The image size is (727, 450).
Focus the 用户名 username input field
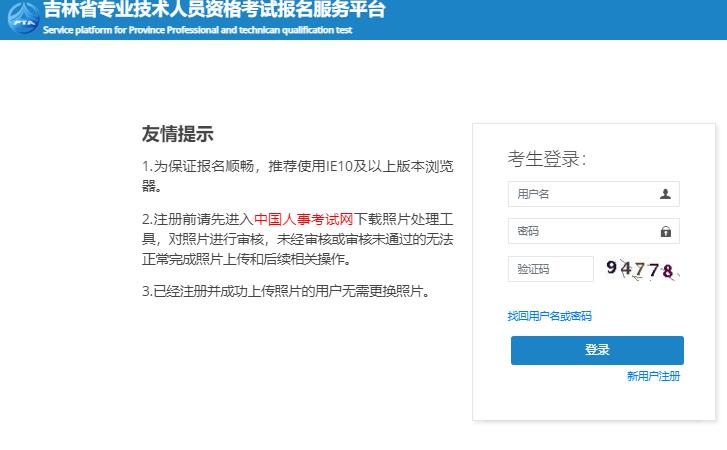593,194
